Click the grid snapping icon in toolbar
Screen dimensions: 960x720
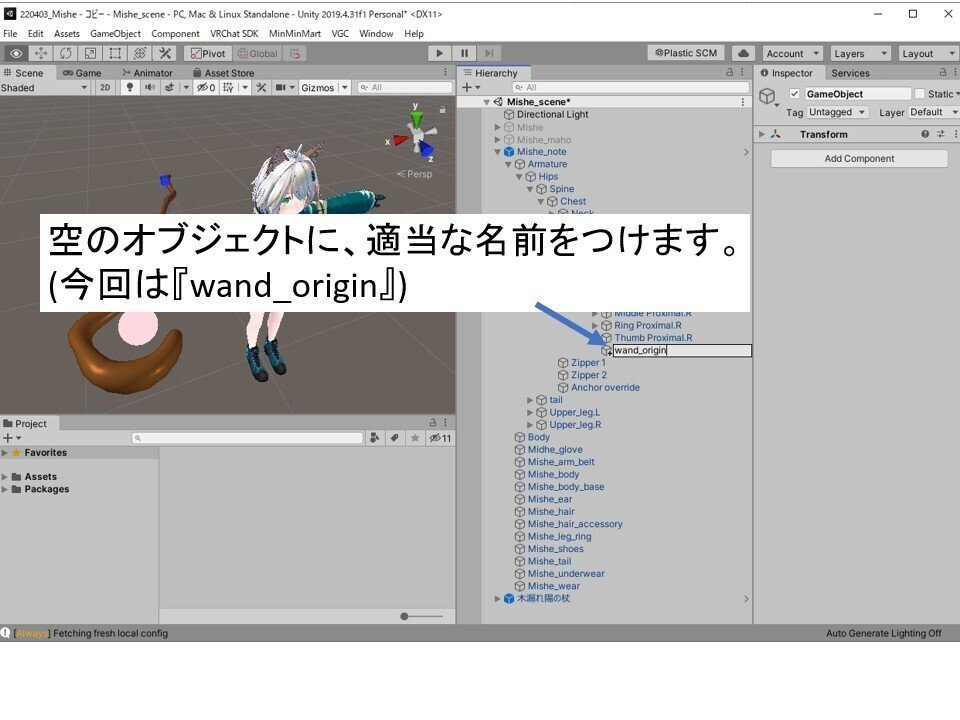point(295,53)
